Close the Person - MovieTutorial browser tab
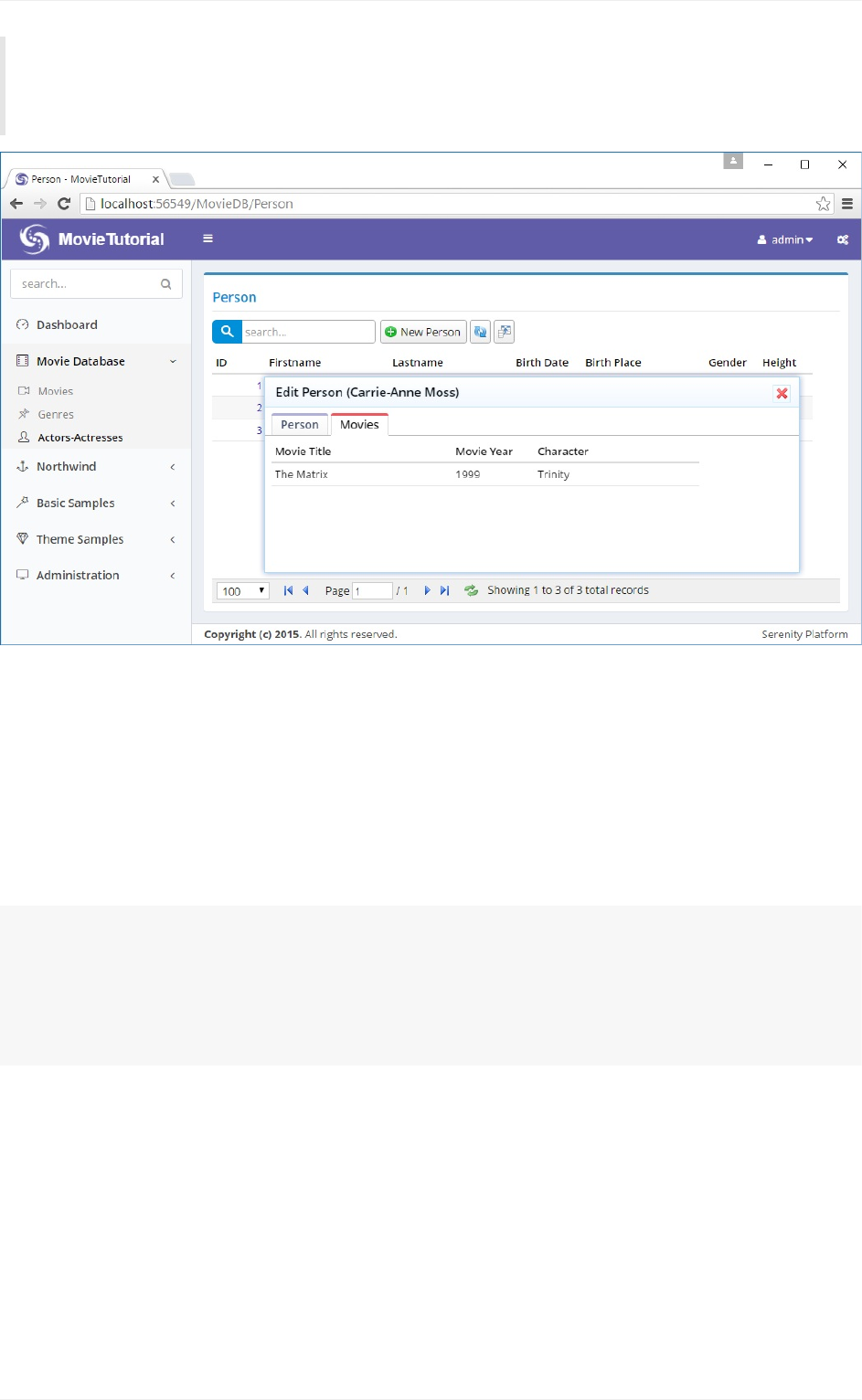 [x=155, y=179]
